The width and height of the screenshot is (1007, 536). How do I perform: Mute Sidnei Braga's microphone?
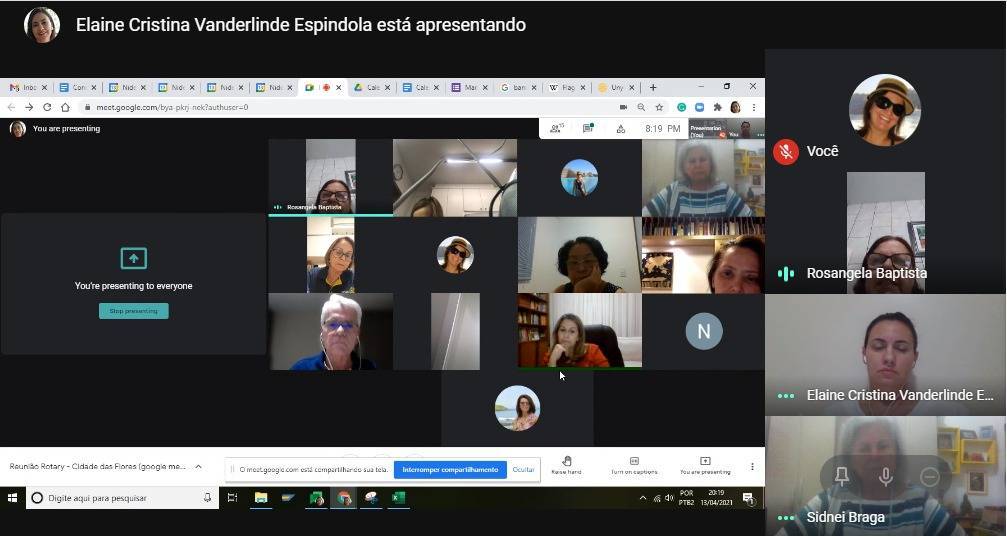pyautogui.click(x=885, y=477)
